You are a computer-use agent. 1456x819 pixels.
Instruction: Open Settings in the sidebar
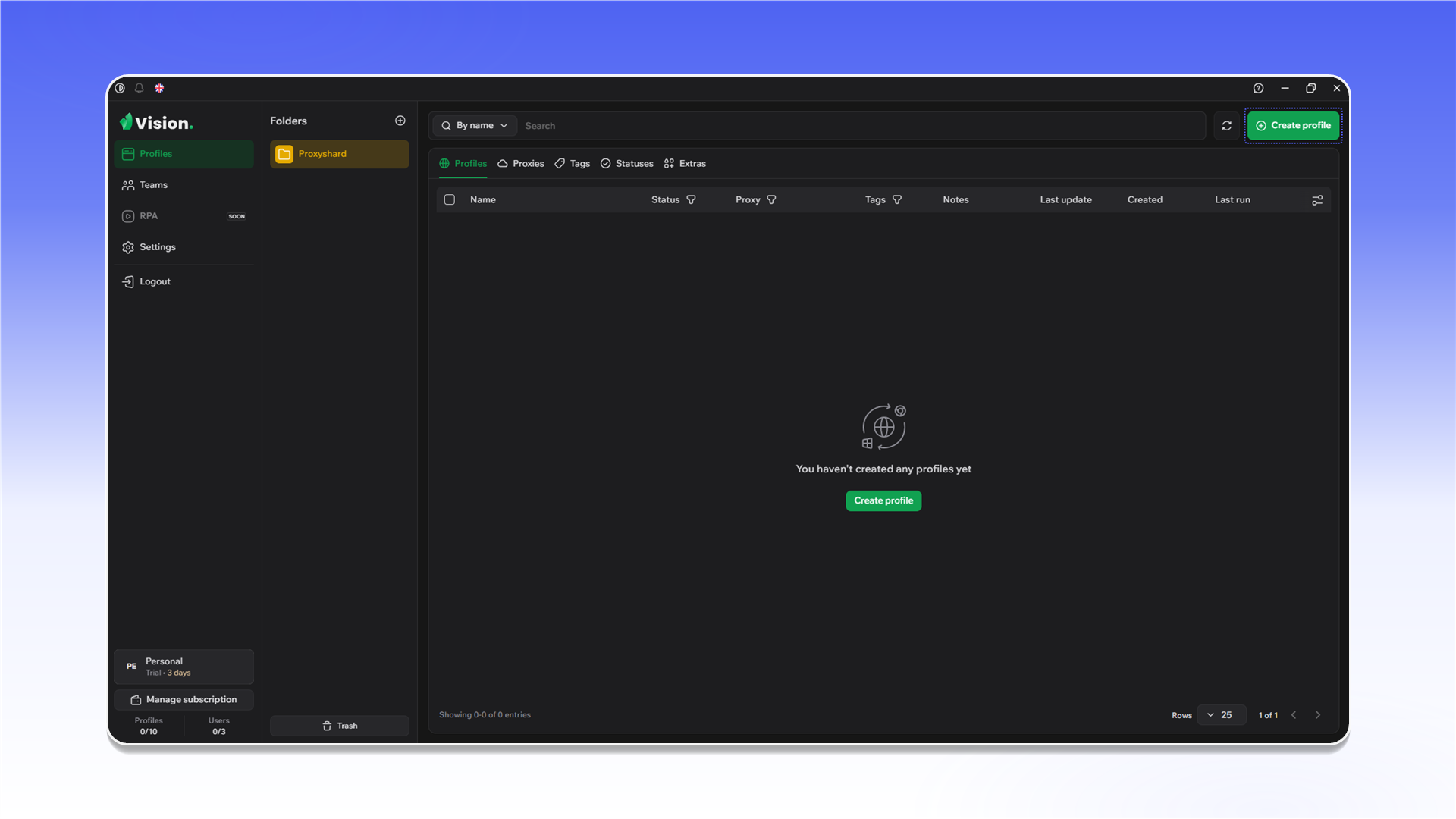click(184, 247)
